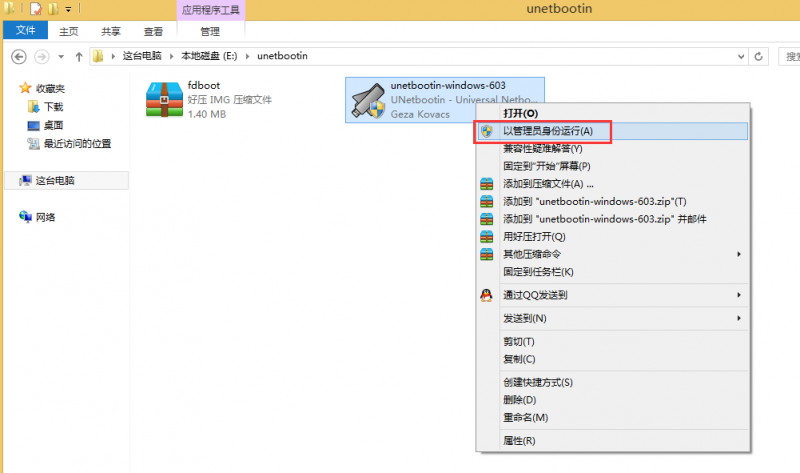The height and width of the screenshot is (473, 800).
Task: Click the archive icon beside 用好压打开(Q)
Action: click(487, 237)
